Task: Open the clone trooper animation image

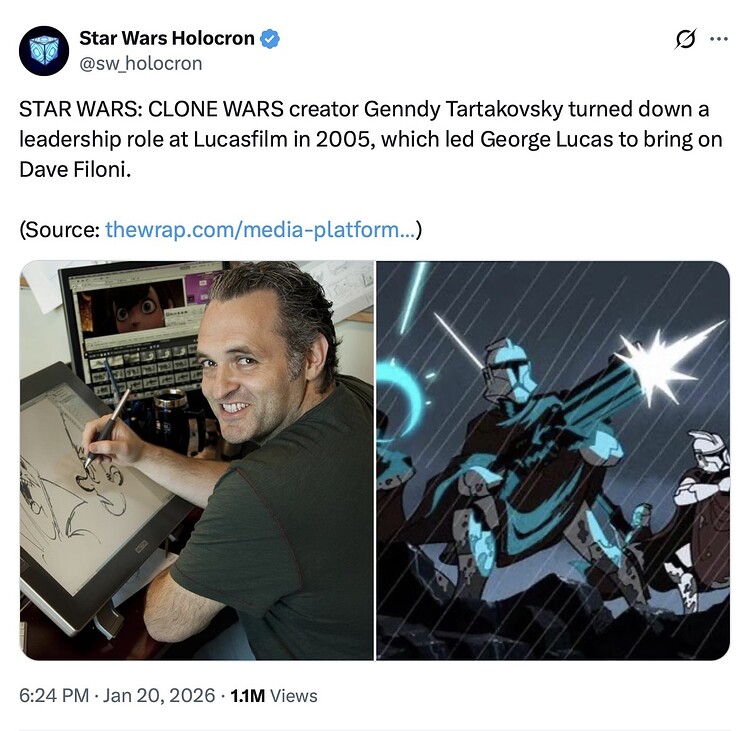Action: tap(553, 461)
